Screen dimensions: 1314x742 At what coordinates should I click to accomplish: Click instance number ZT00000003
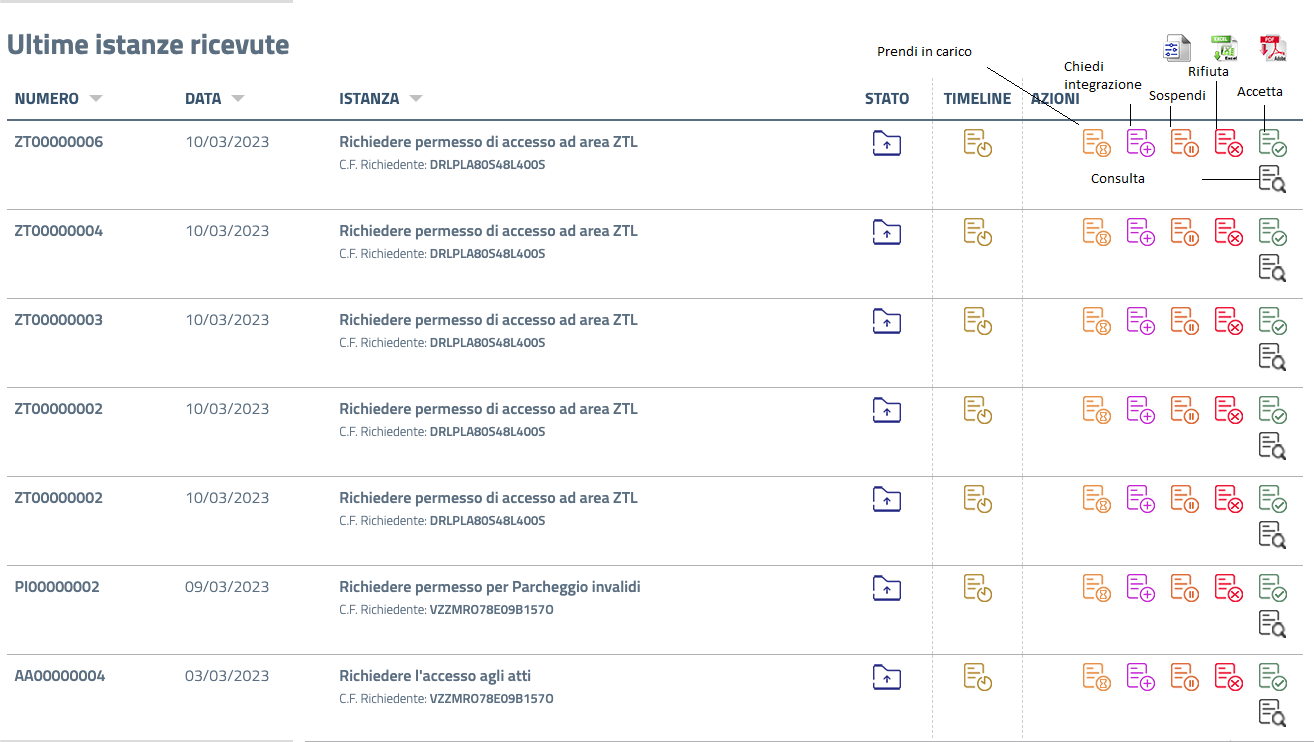coord(58,320)
